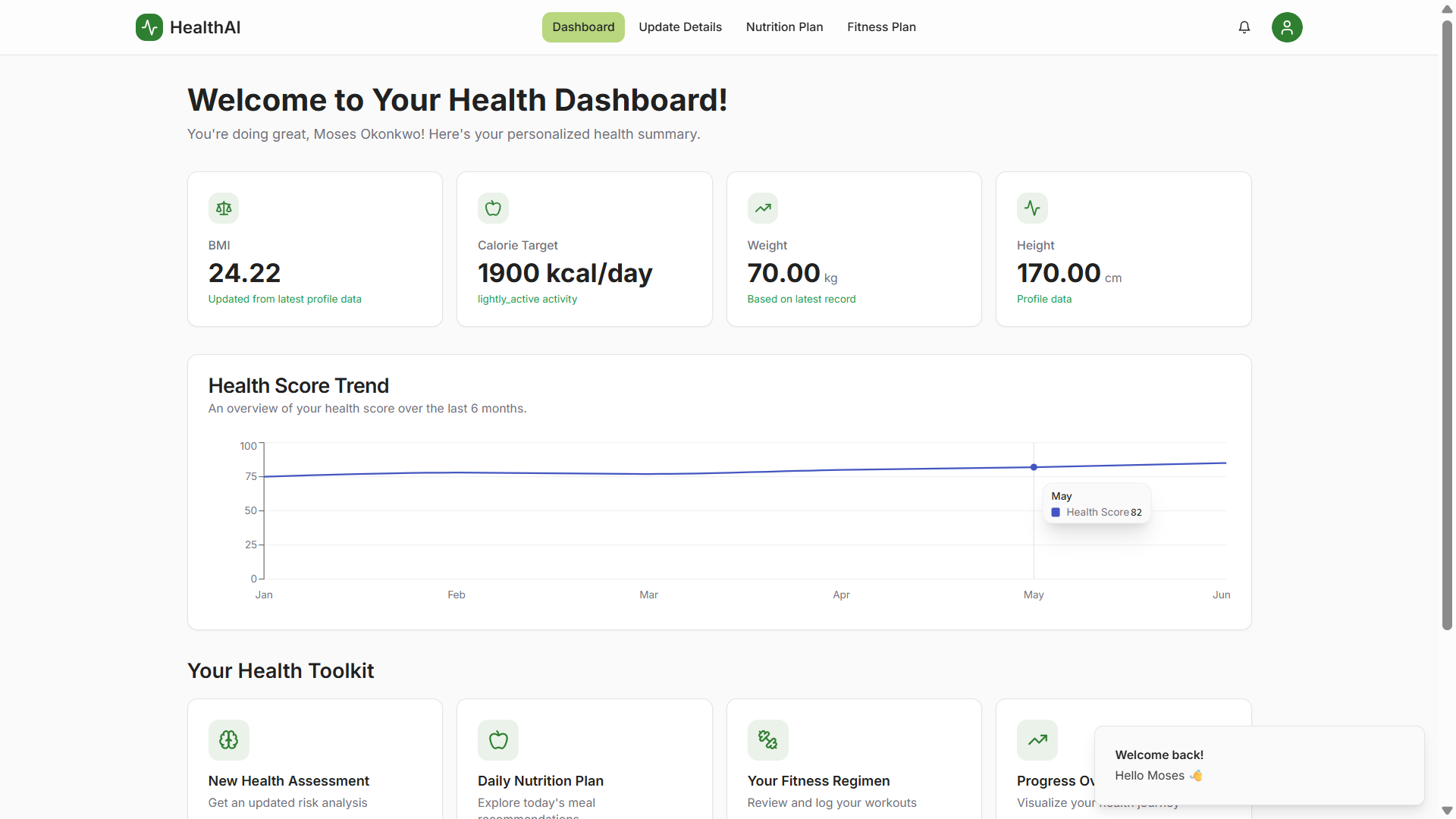Image resolution: width=1456 pixels, height=819 pixels.
Task: Click 'Get an updated risk analysis' text
Action: (287, 802)
